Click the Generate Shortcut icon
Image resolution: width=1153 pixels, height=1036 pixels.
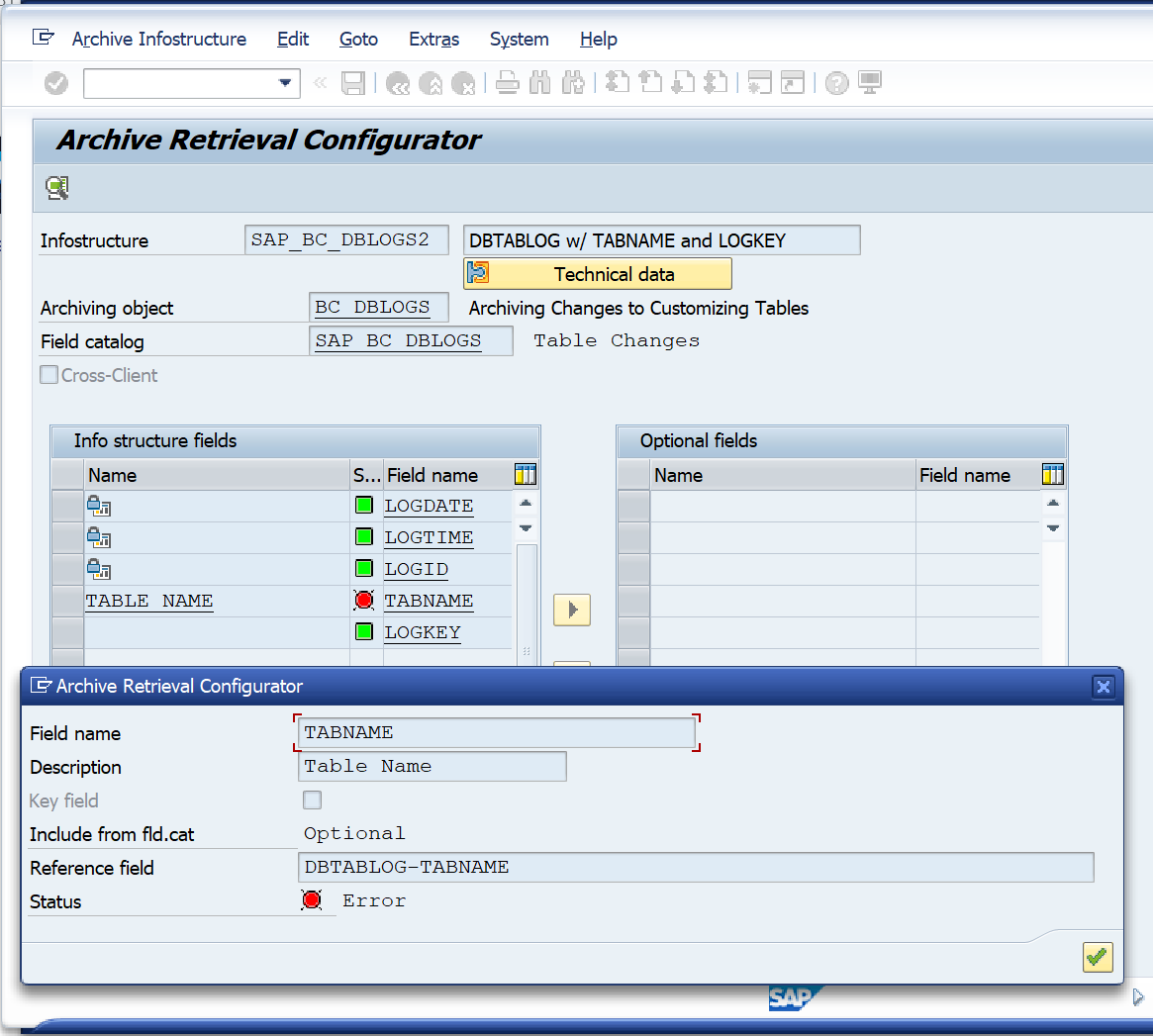click(793, 82)
